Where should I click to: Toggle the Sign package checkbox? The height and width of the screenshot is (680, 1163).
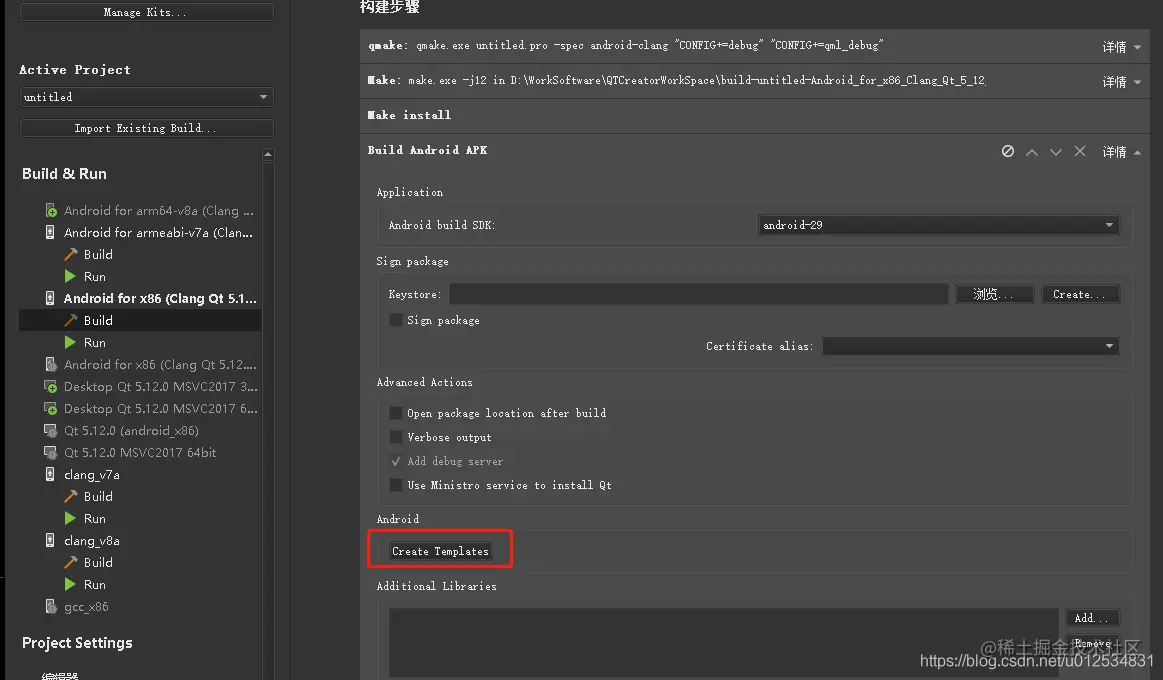click(x=396, y=320)
